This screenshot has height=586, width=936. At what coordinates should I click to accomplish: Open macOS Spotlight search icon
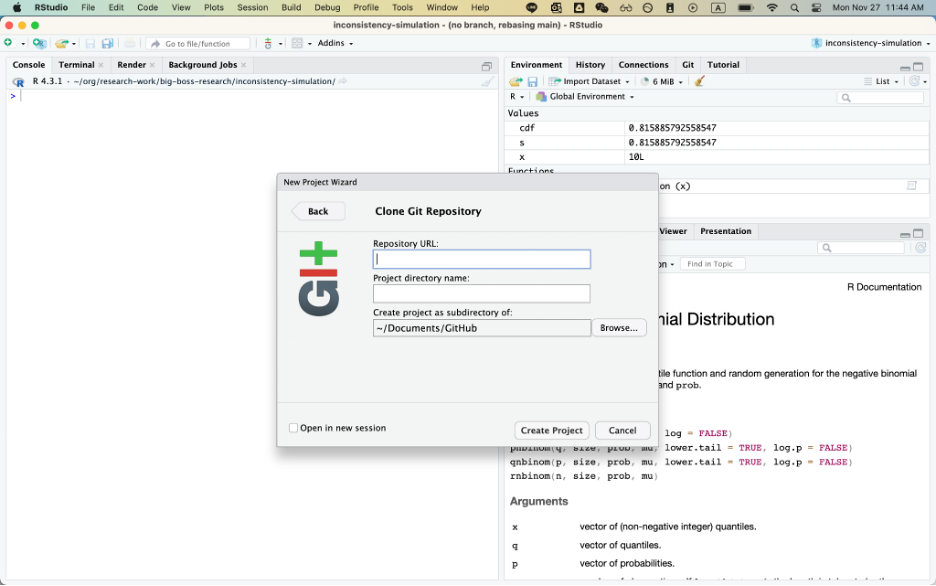click(x=795, y=8)
